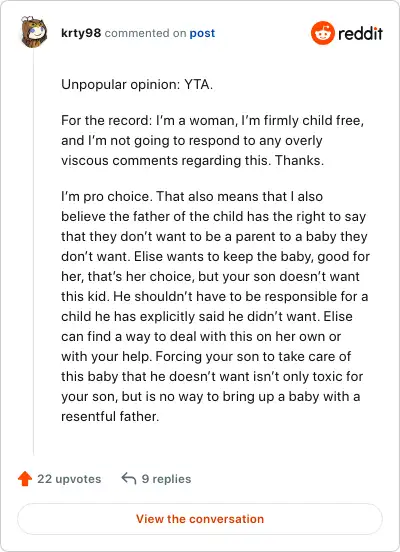Image resolution: width=400 pixels, height=552 pixels.
Task: Click the 'reddit' wordmark text
Action: (360, 33)
